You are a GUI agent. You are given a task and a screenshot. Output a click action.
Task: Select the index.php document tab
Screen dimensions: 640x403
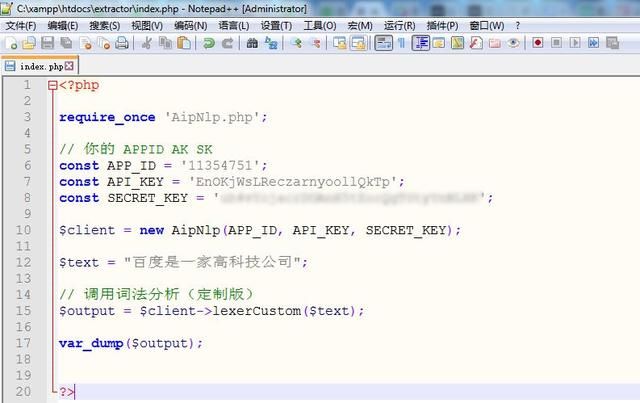40,66
